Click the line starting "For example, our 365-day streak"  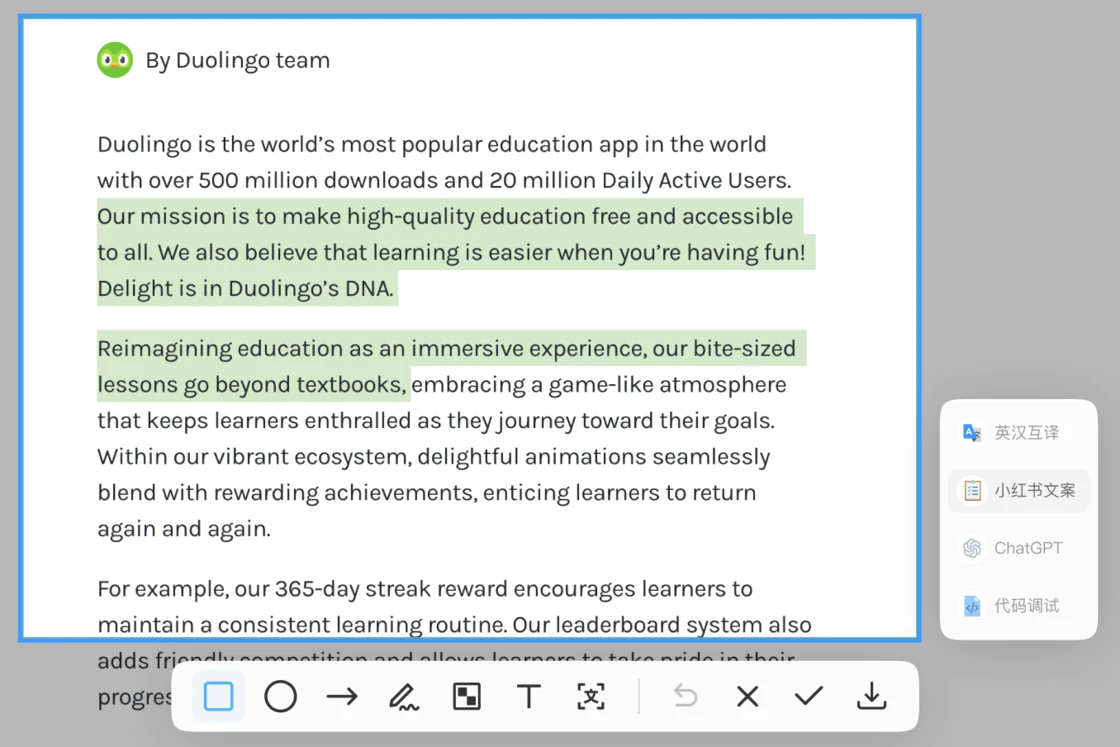pyautogui.click(x=425, y=589)
